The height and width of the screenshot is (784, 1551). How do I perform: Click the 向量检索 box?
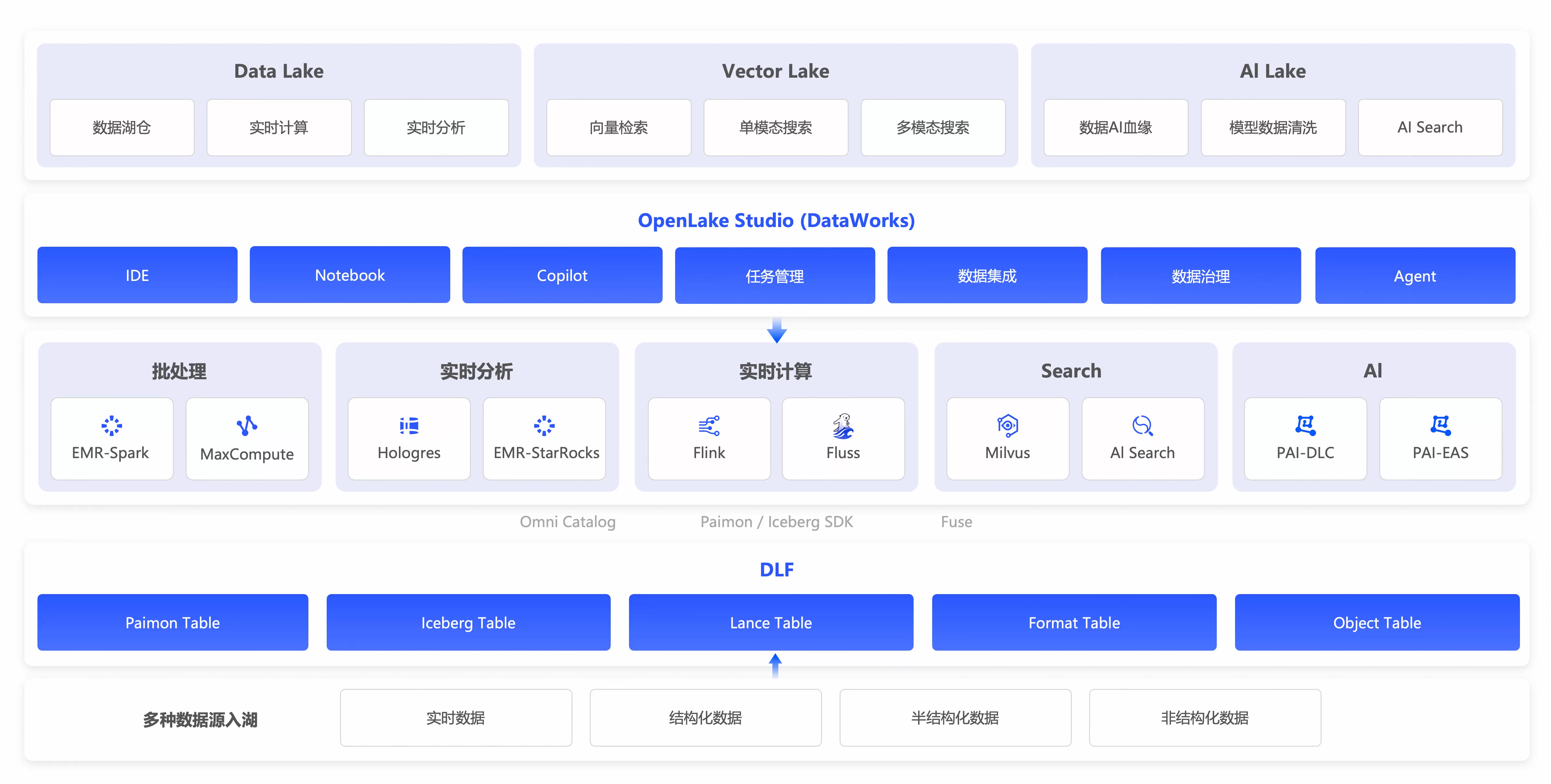click(x=618, y=128)
